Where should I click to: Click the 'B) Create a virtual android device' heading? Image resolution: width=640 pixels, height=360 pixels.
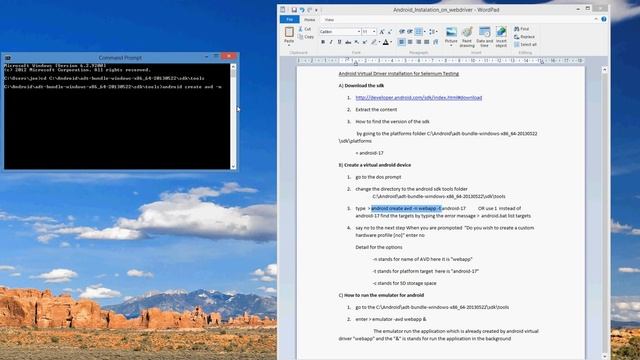pos(375,165)
